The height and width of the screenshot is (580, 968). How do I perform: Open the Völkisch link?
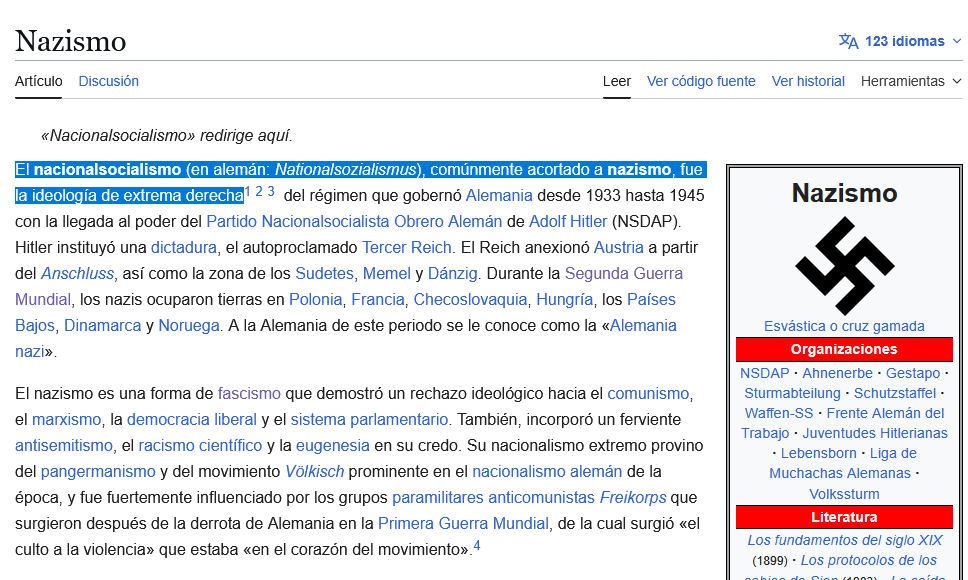(314, 471)
